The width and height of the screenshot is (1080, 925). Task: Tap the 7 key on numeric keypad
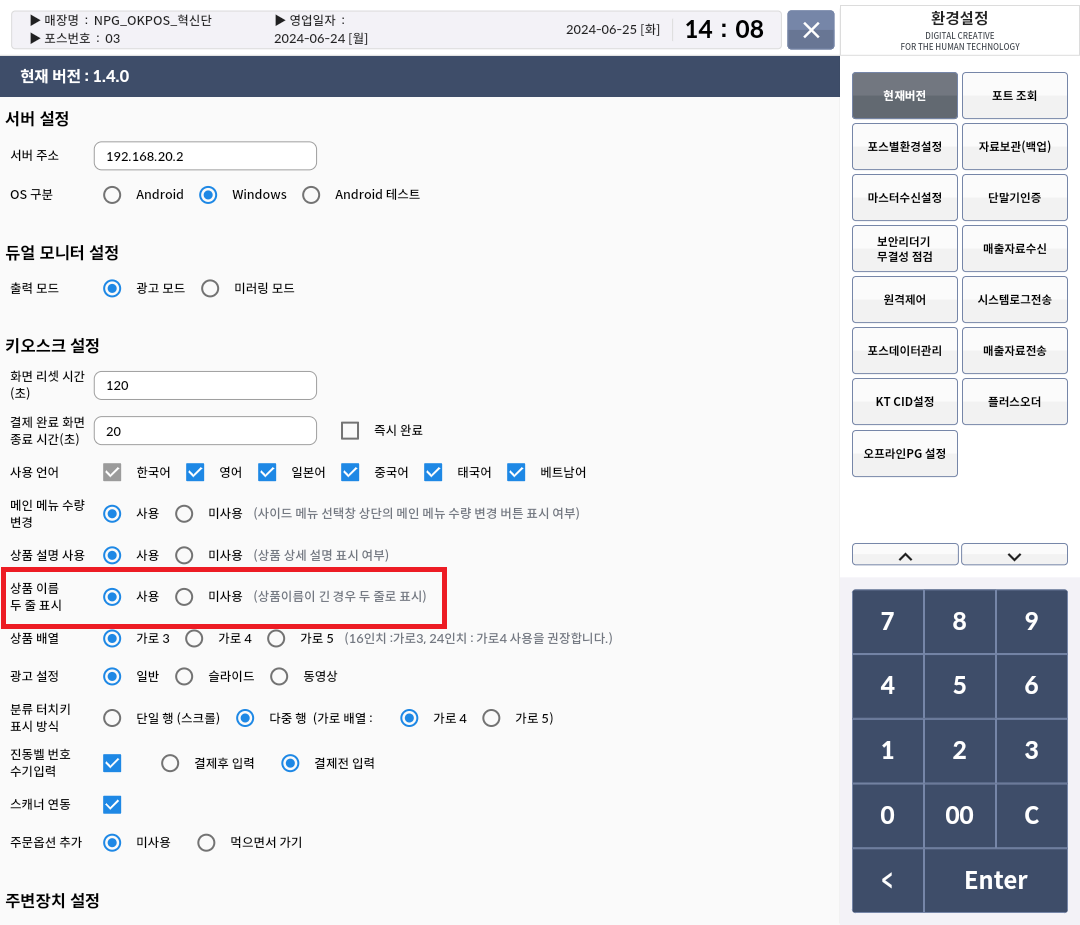click(887, 622)
